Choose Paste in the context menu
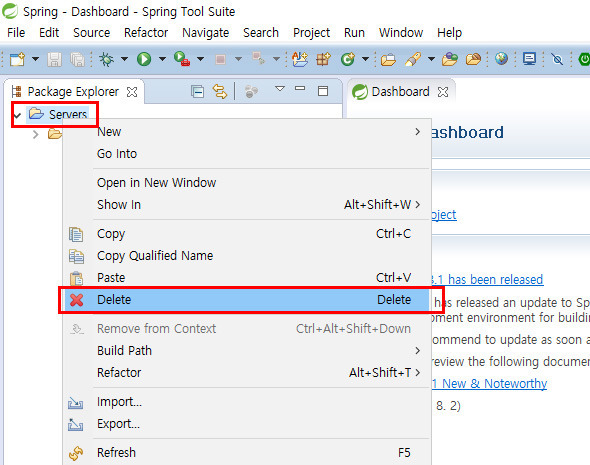This screenshot has width=590, height=465. [247, 278]
